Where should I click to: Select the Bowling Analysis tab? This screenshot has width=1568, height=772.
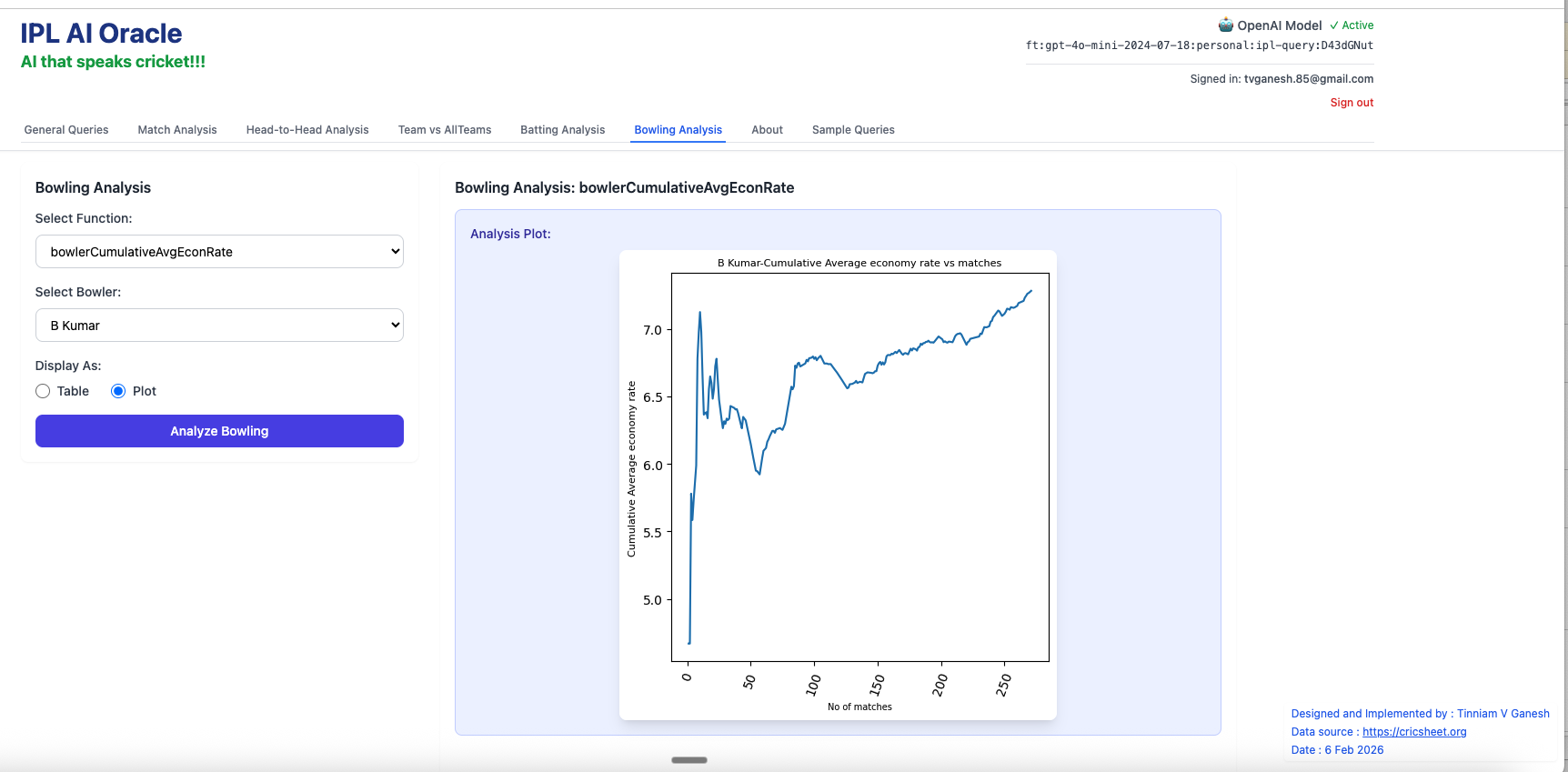678,130
